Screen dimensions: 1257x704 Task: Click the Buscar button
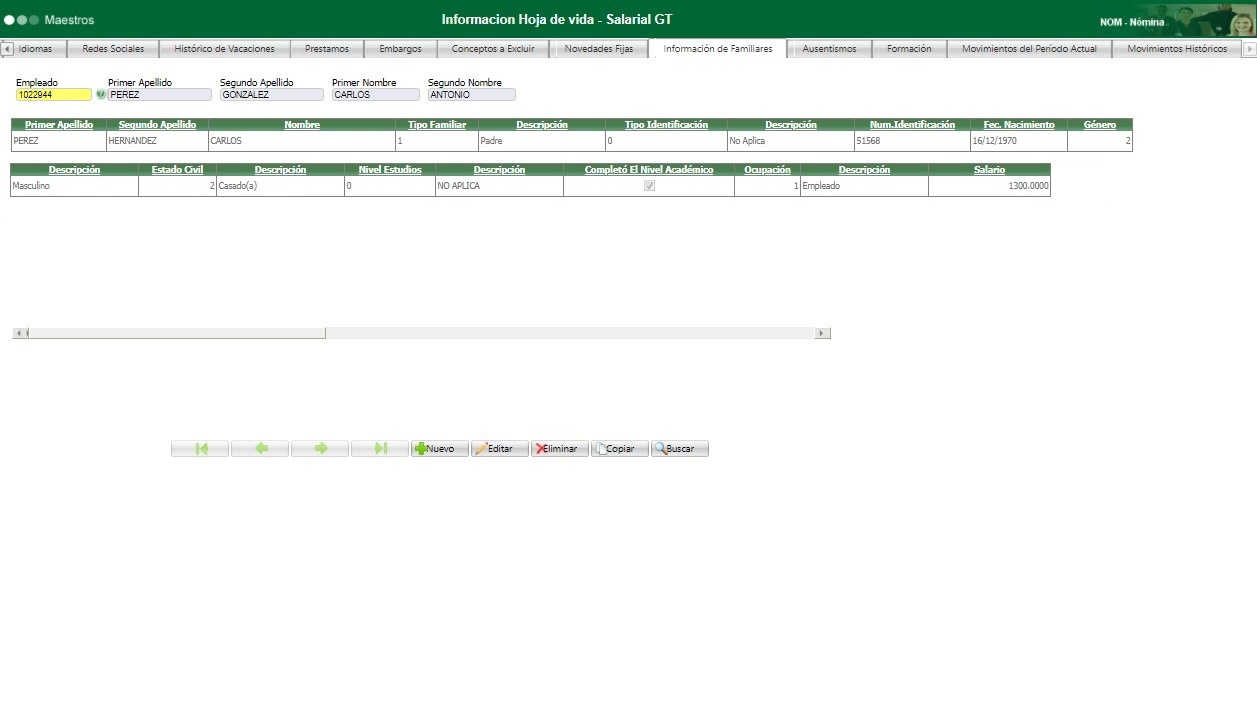click(x=680, y=449)
